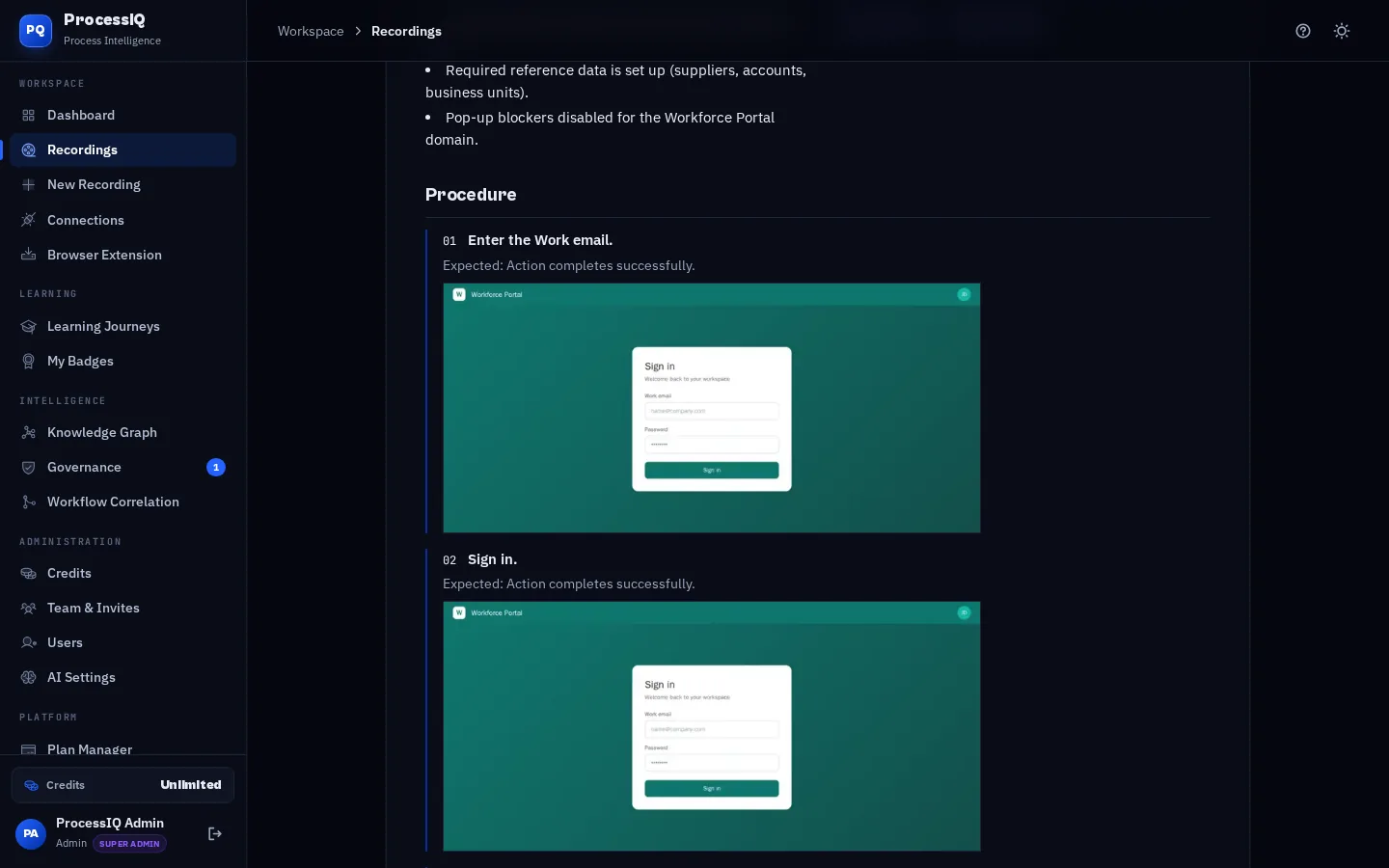The width and height of the screenshot is (1389, 868).
Task: Log out using the sign-out icon
Action: [x=215, y=834]
